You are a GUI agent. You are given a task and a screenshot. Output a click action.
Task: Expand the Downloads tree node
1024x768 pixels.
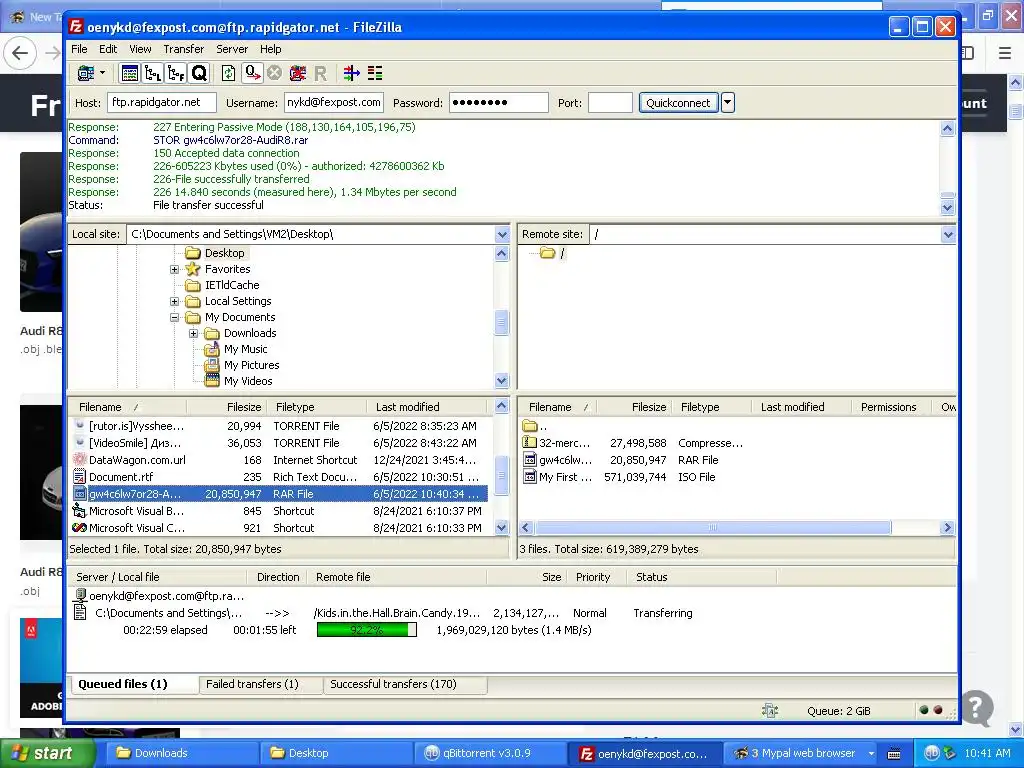[x=193, y=333]
